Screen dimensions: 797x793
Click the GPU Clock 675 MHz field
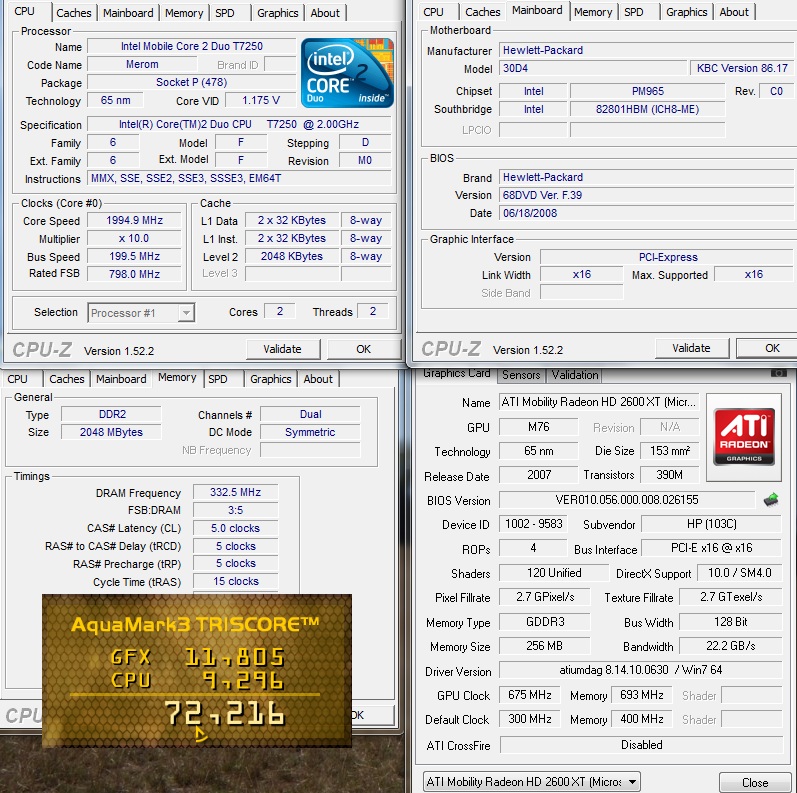click(529, 694)
